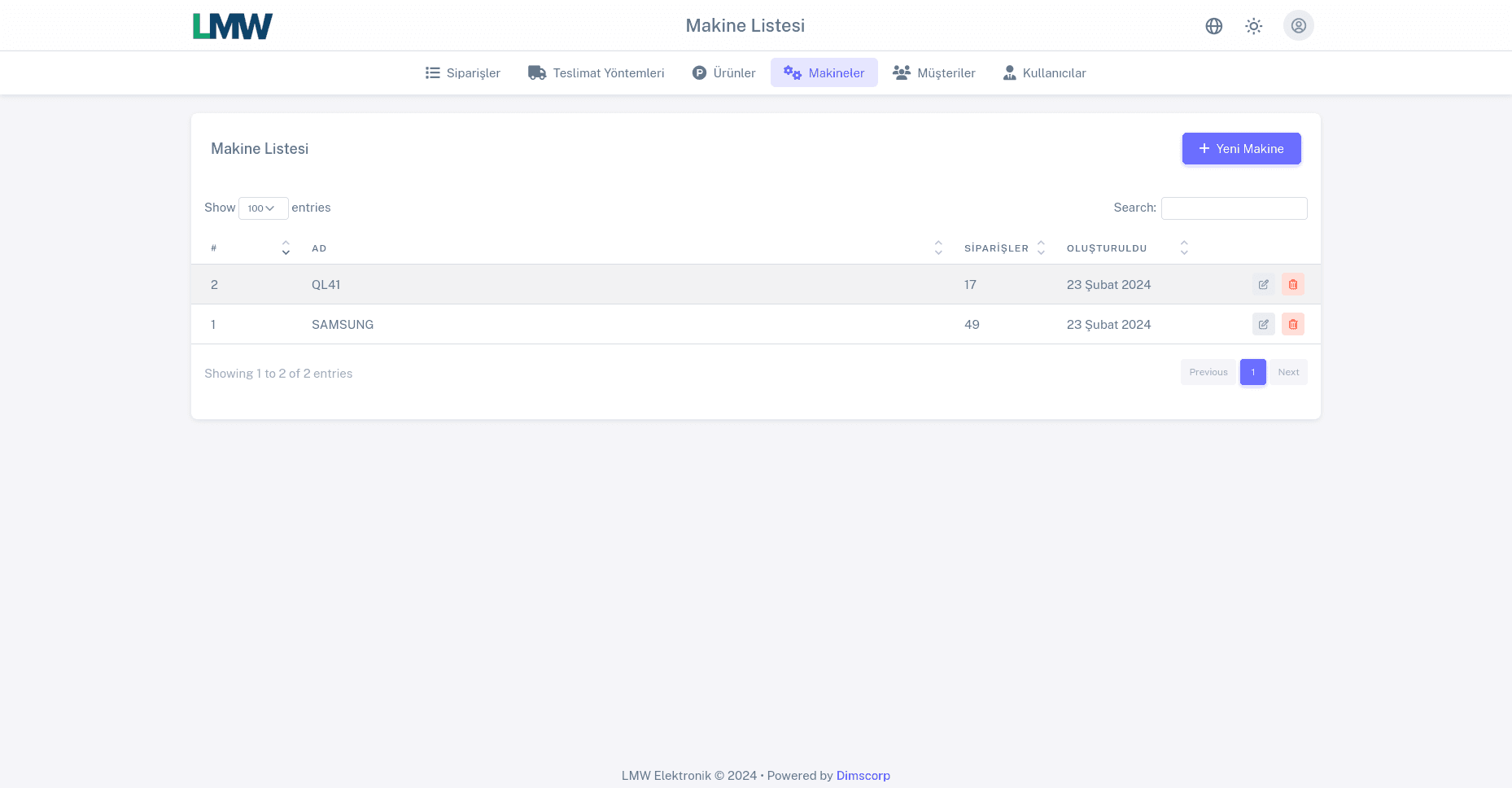Focus the Search input field
The height and width of the screenshot is (788, 1512).
(1234, 208)
